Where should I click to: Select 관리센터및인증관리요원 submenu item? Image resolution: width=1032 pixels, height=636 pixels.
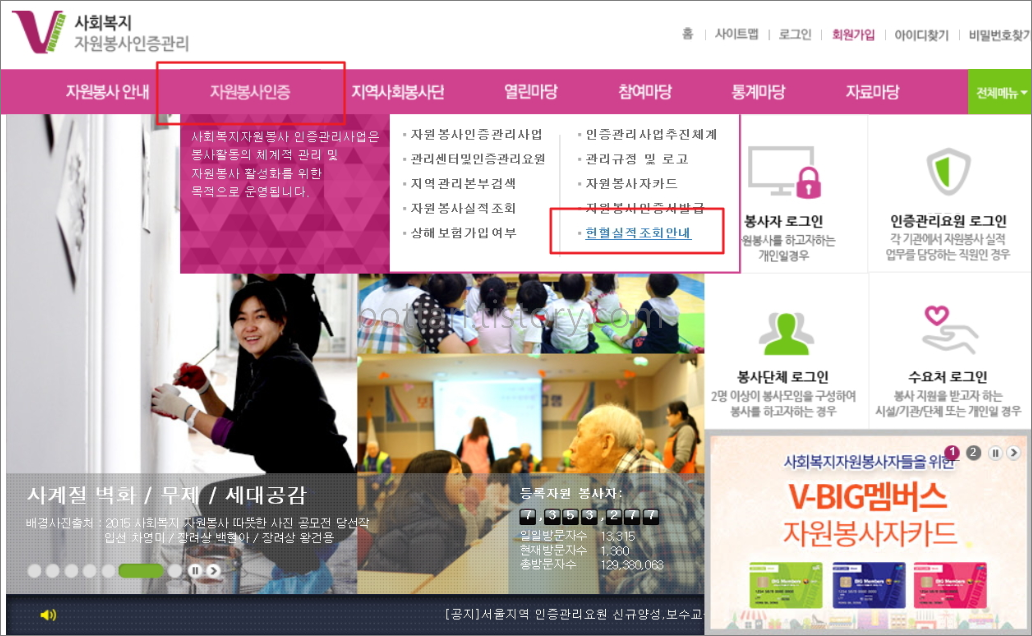click(x=478, y=159)
